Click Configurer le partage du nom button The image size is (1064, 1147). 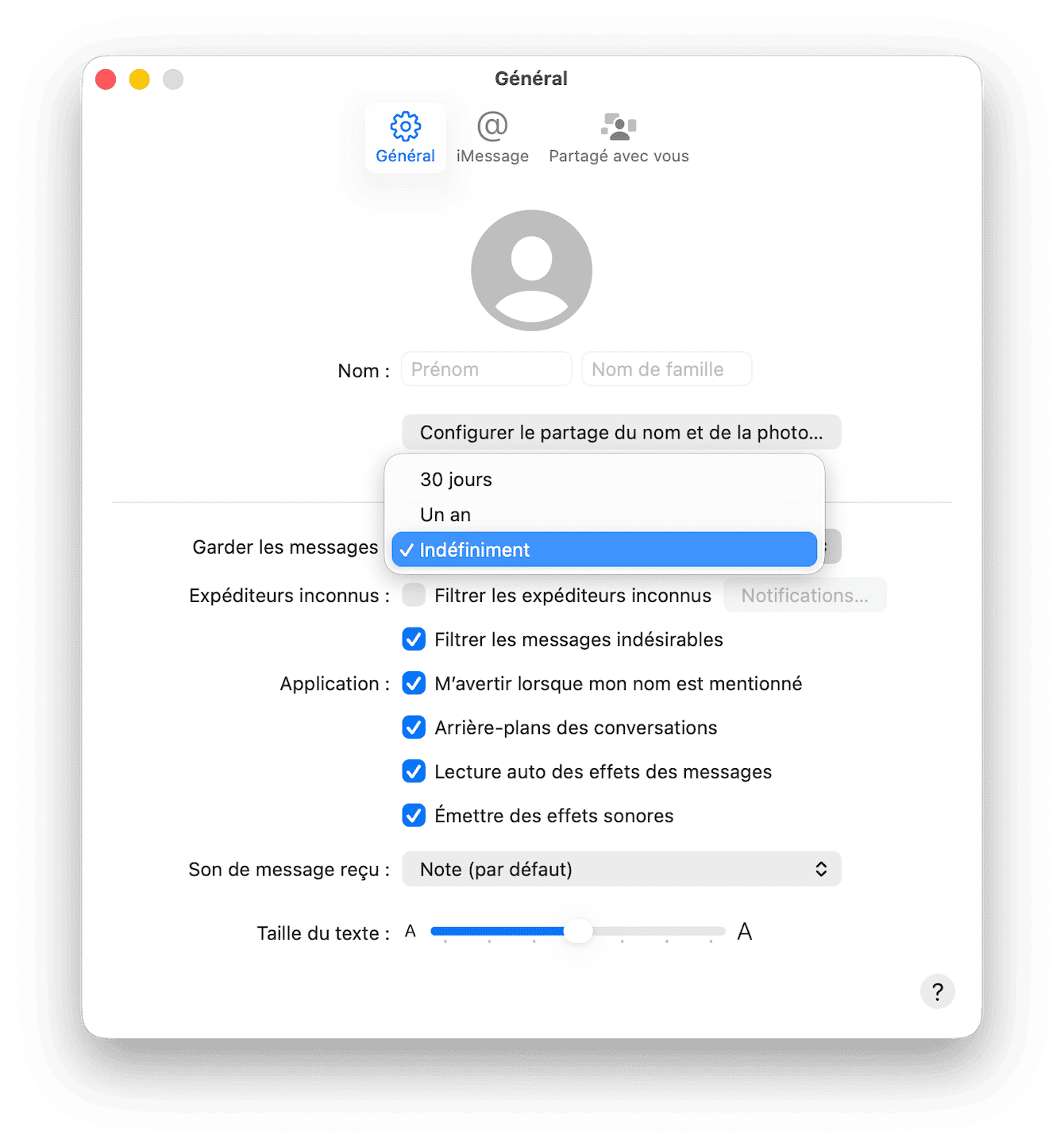click(x=621, y=432)
